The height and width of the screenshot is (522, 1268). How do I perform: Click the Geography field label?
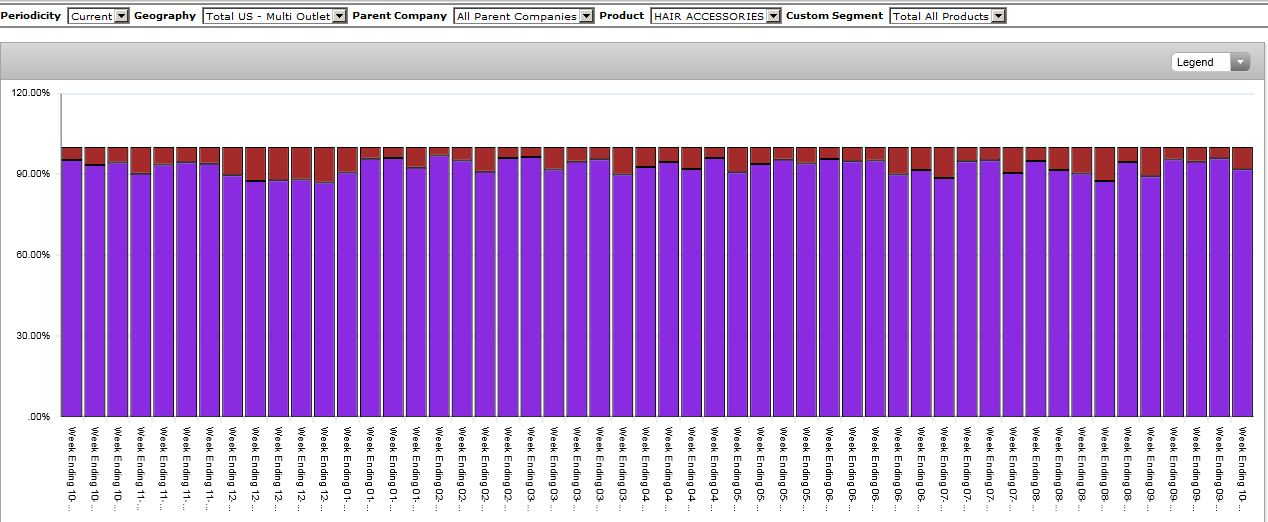(165, 16)
